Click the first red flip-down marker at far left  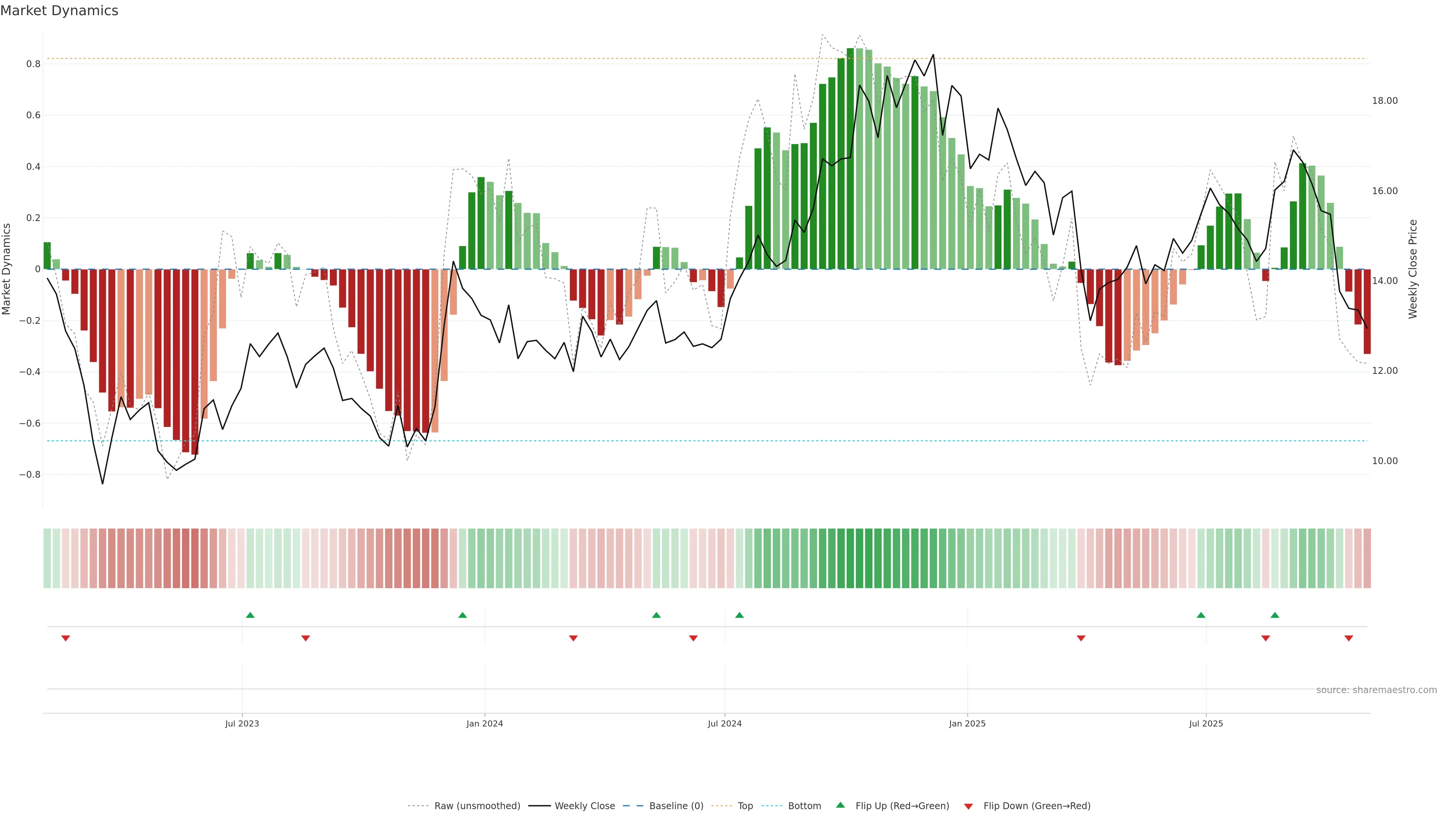click(x=66, y=638)
